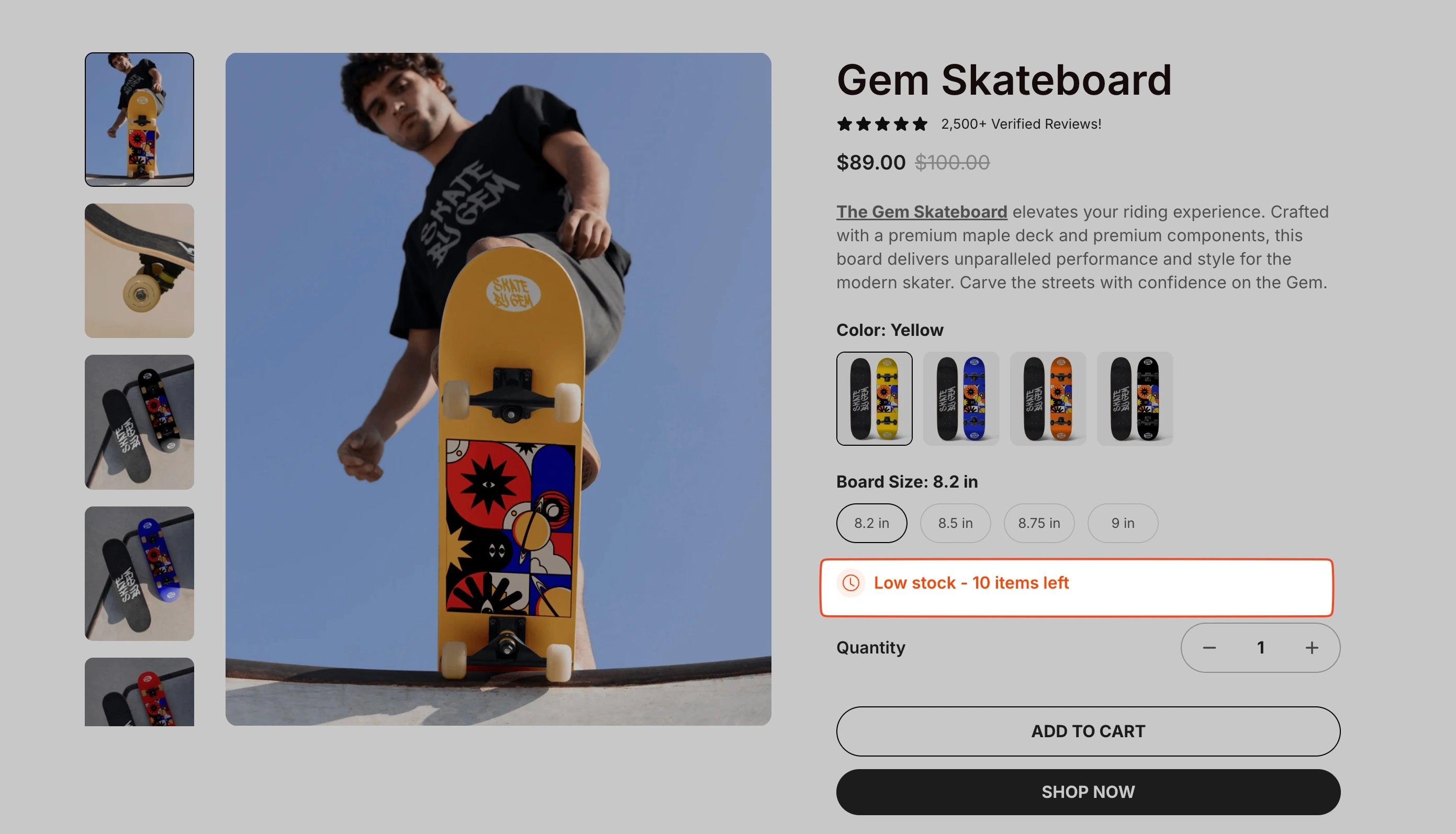This screenshot has height=834, width=1456.
Task: Select the Yellow skateboard color swatch
Action: pos(874,399)
